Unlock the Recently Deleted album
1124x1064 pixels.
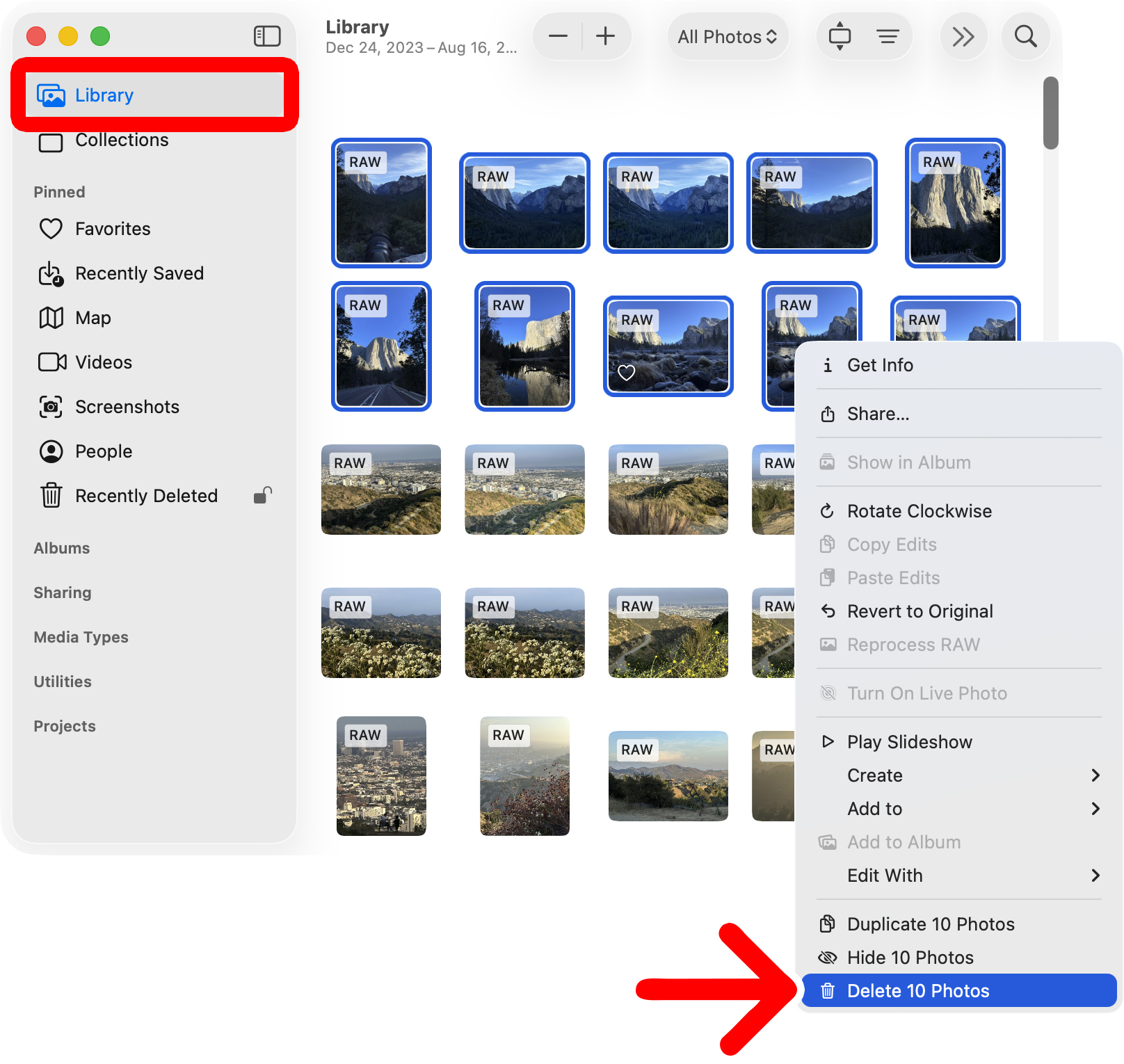tap(262, 496)
